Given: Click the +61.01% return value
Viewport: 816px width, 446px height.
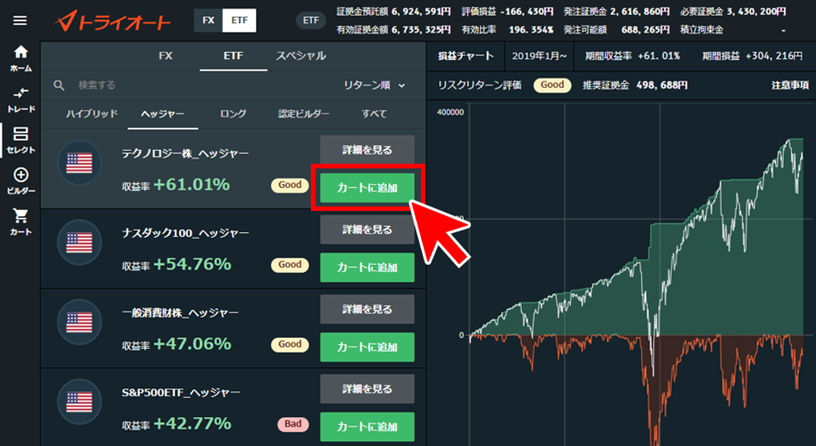Looking at the screenshot, I should tap(192, 185).
